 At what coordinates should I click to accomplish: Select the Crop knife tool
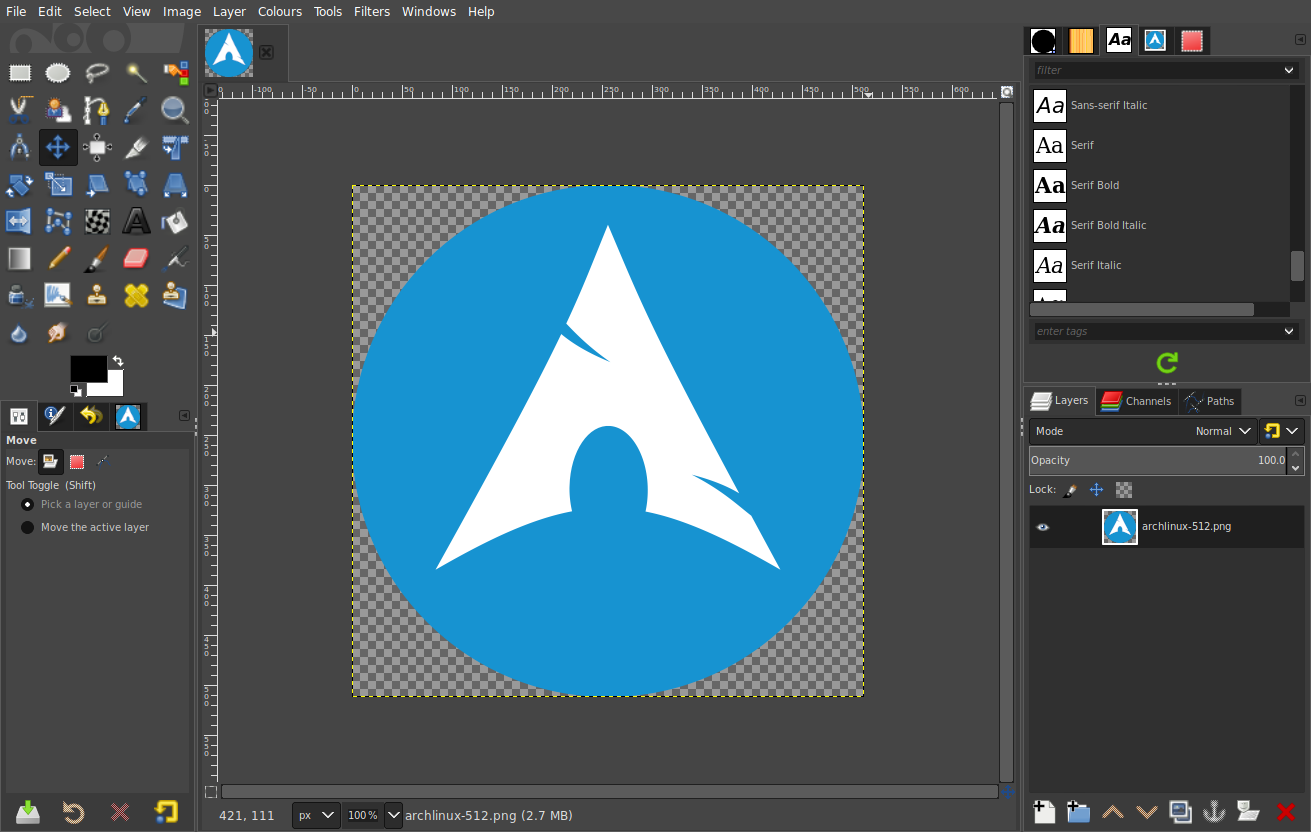click(x=136, y=147)
